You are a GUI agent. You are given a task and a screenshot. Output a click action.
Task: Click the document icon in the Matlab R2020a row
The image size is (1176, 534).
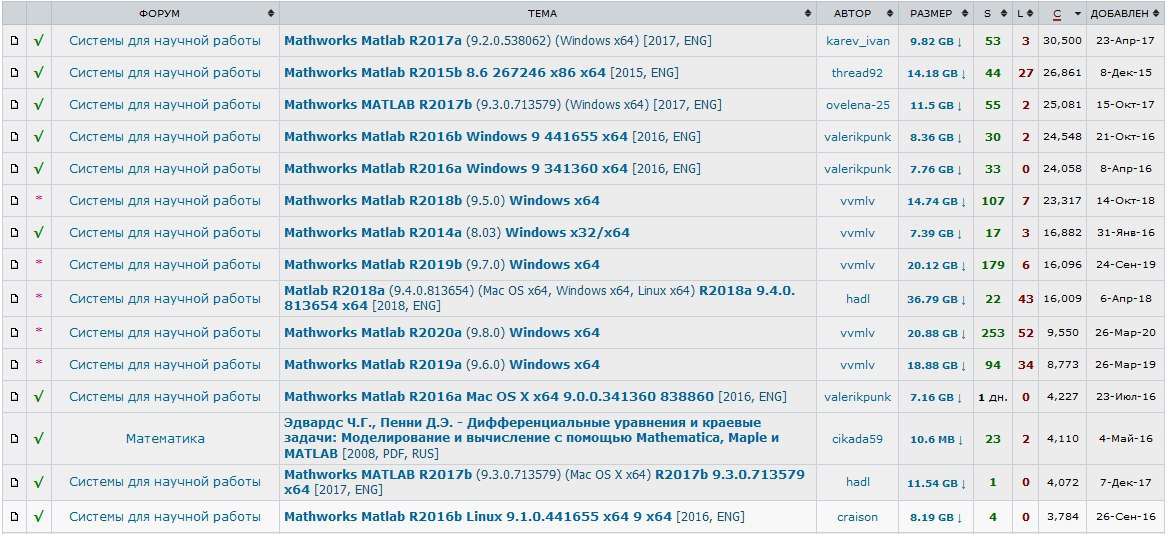[x=14, y=332]
